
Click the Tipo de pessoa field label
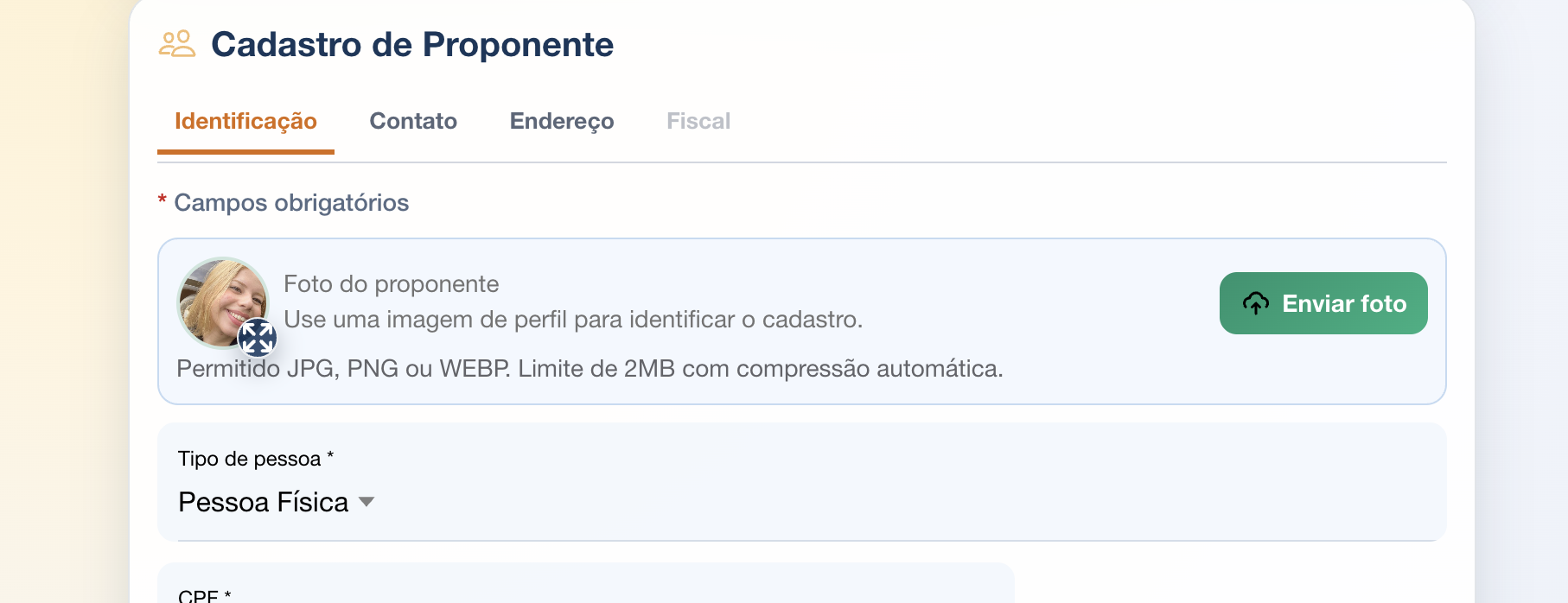click(249, 459)
